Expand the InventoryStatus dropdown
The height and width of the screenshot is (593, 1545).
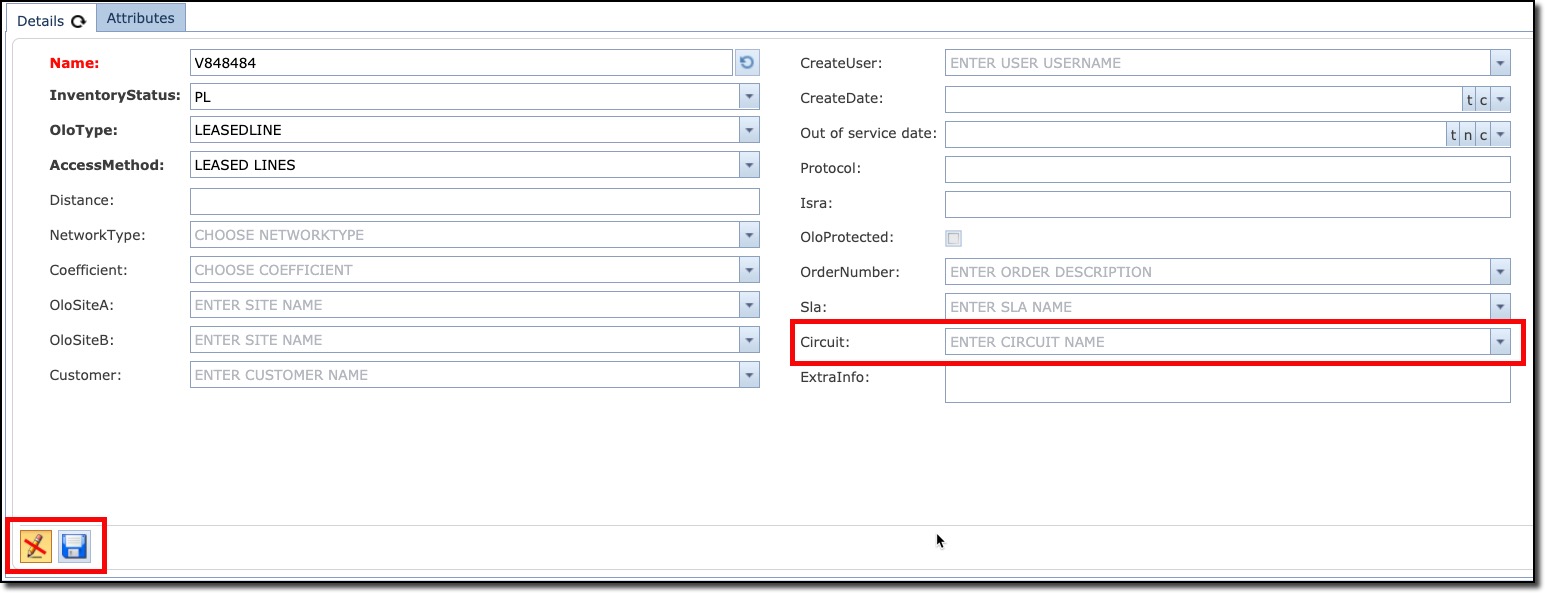(749, 97)
